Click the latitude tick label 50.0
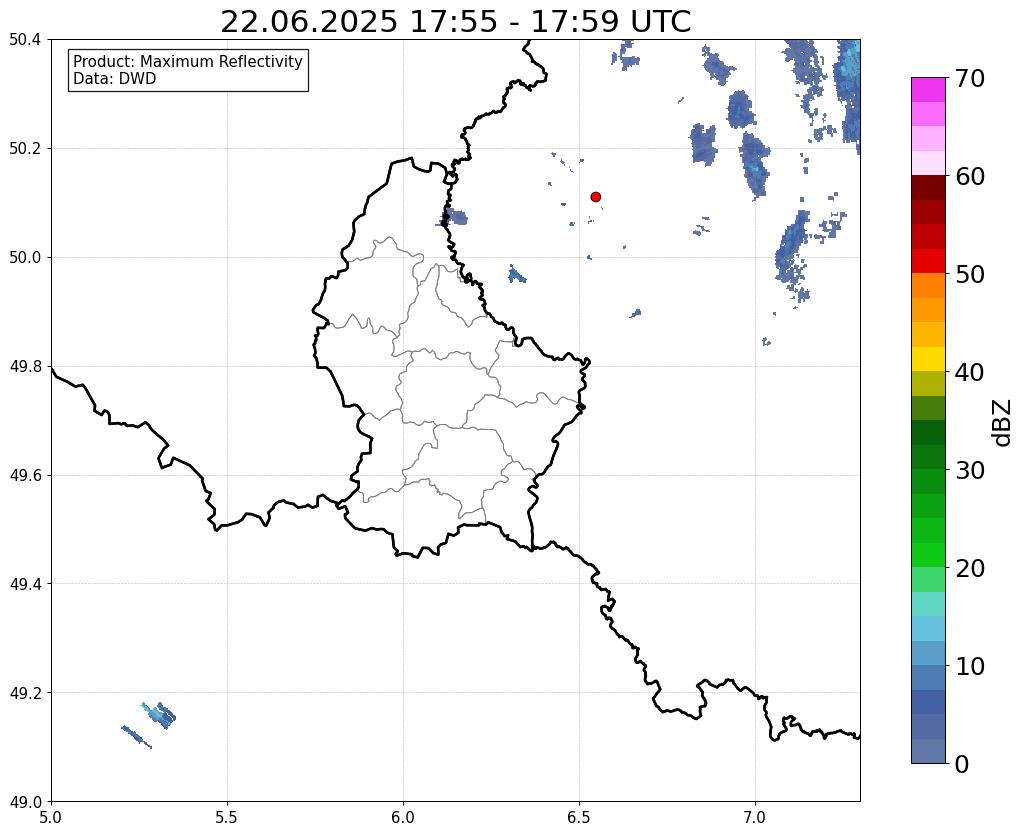Viewport: 1023px width, 834px height. click(x=25, y=258)
